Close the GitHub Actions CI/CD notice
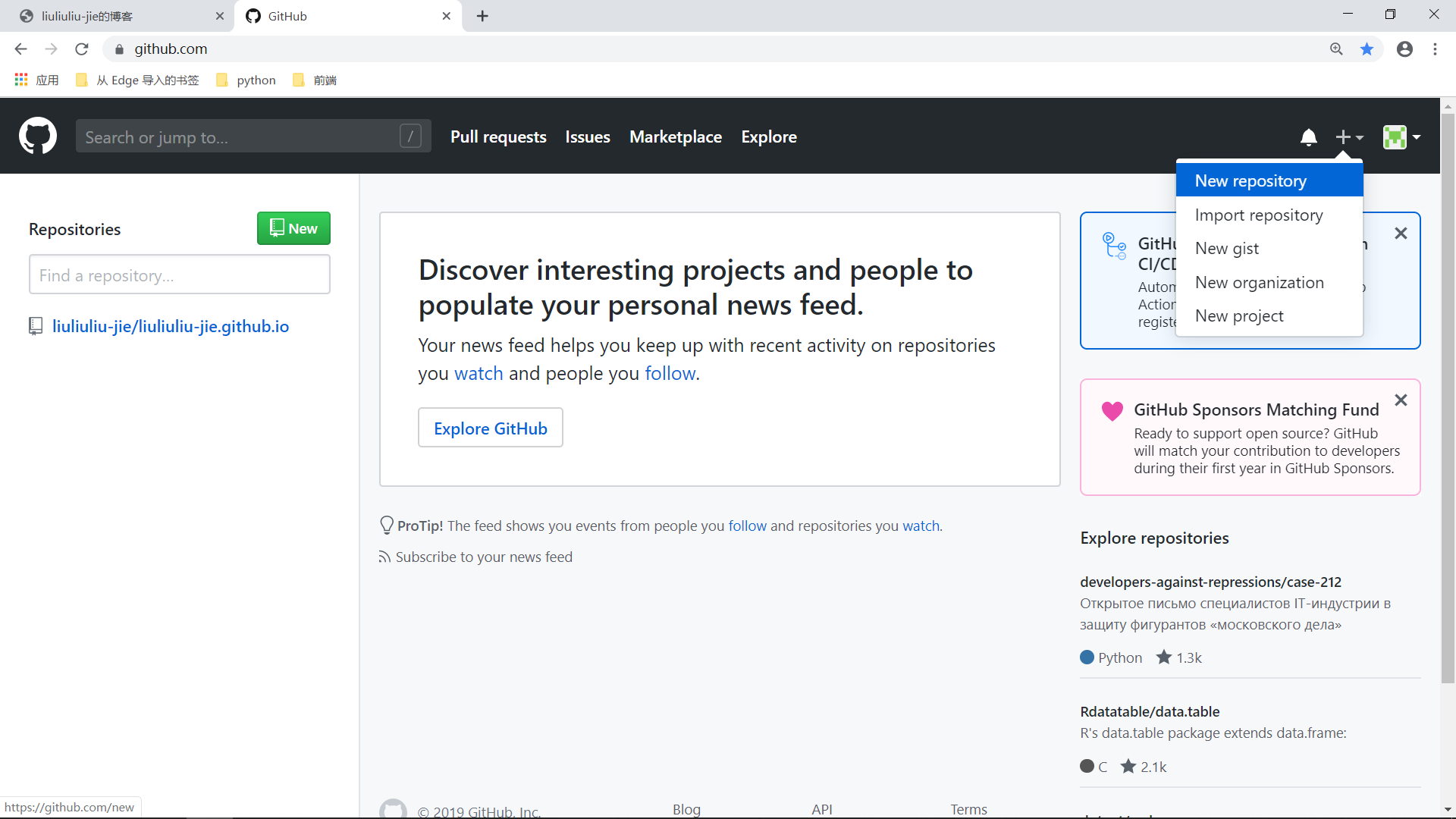Viewport: 1456px width, 819px height. (1401, 234)
